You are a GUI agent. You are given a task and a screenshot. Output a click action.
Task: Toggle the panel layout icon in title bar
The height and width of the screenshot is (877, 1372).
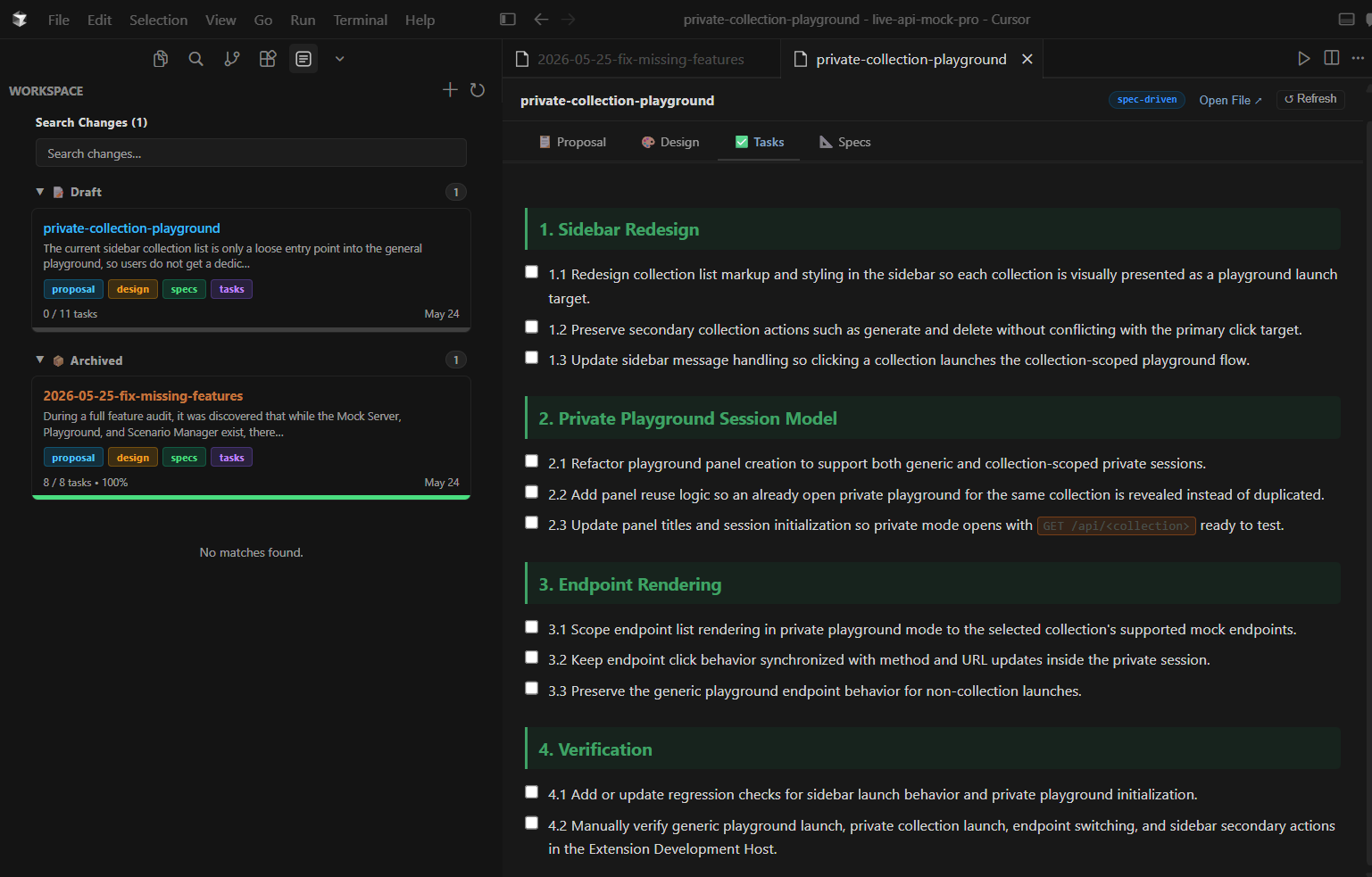(x=1347, y=19)
